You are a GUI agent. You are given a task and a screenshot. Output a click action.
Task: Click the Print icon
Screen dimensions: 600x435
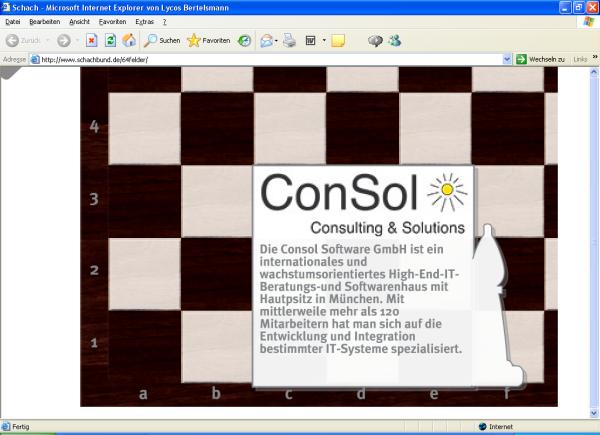click(290, 41)
